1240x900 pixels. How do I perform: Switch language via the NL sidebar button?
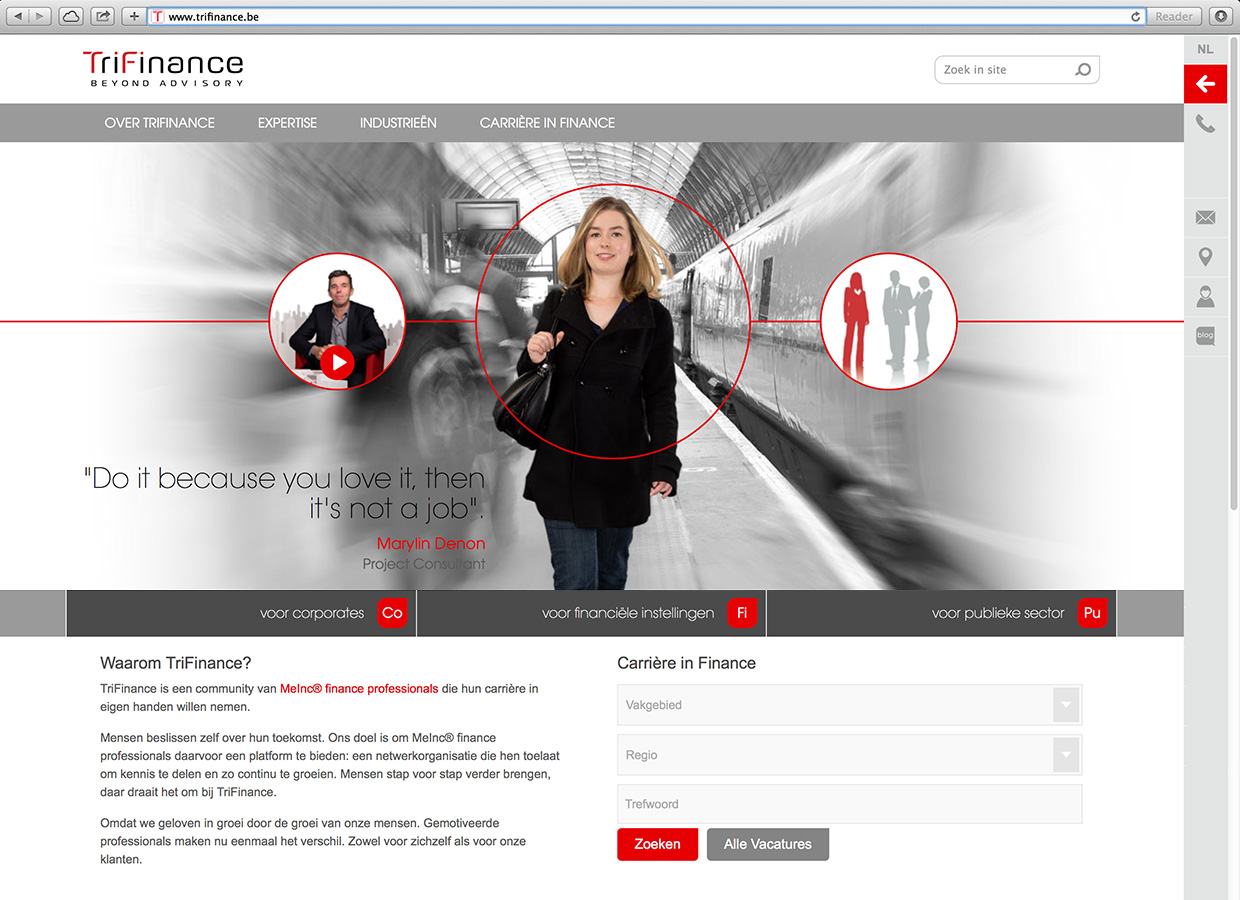coord(1205,49)
